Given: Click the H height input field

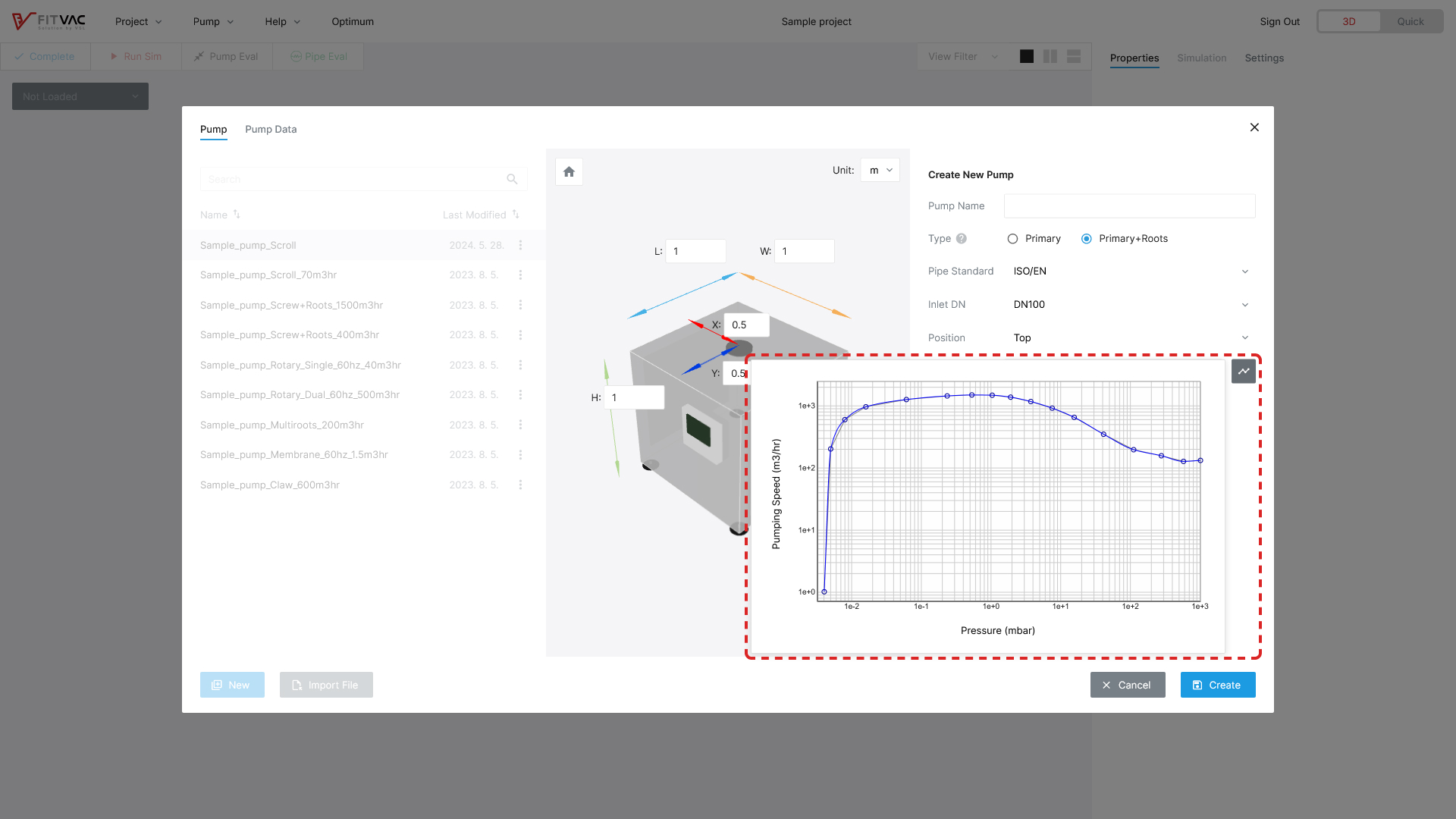Looking at the screenshot, I should click(x=634, y=397).
